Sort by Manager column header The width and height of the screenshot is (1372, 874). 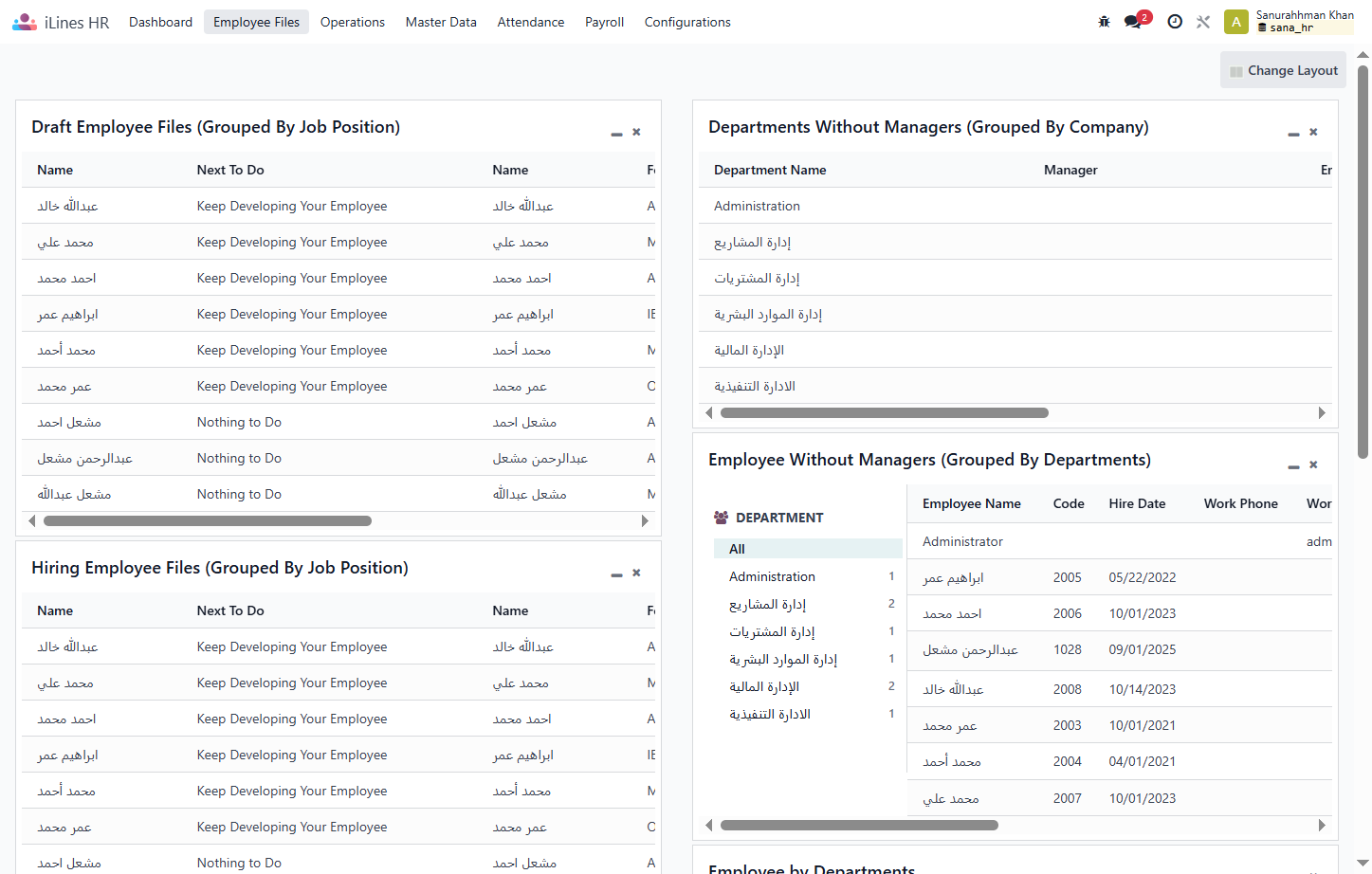(x=1070, y=170)
